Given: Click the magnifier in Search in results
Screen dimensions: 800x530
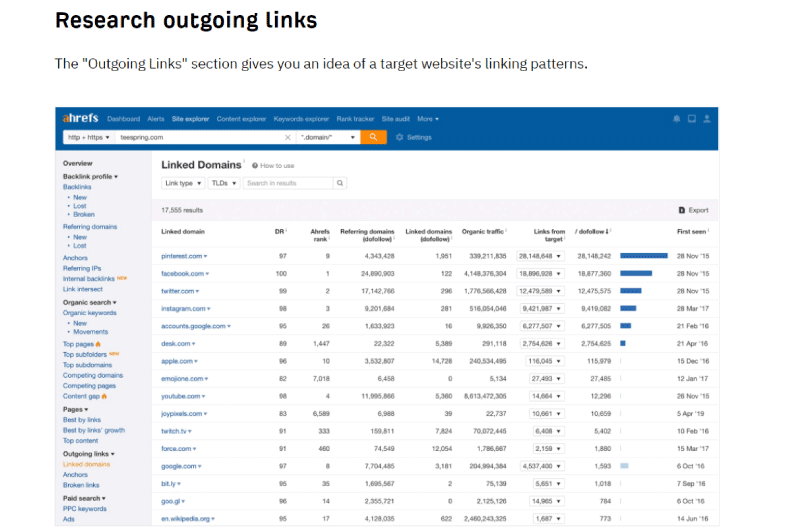Looking at the screenshot, I should pyautogui.click(x=340, y=183).
